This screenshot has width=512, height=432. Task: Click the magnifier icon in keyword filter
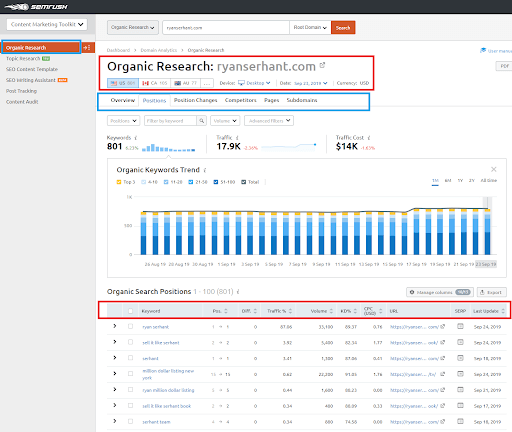pyautogui.click(x=201, y=121)
